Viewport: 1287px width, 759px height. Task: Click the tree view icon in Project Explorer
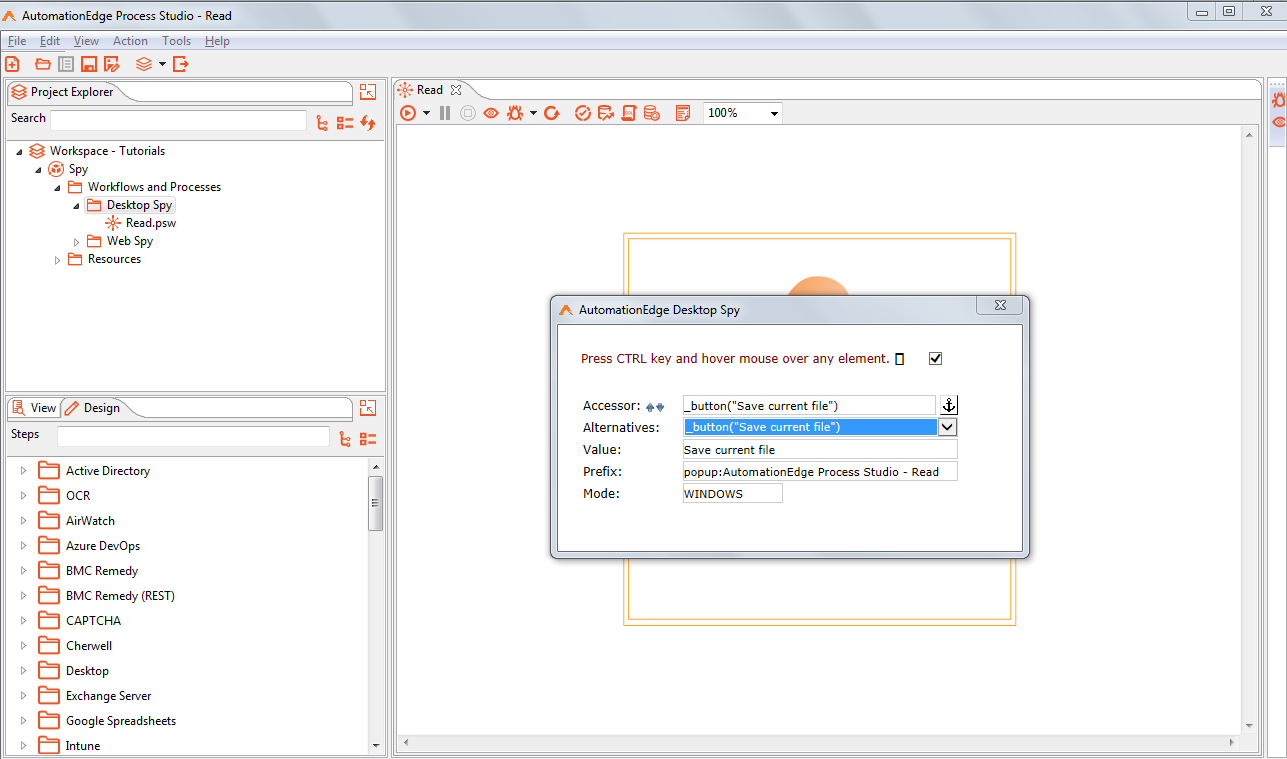pos(322,123)
